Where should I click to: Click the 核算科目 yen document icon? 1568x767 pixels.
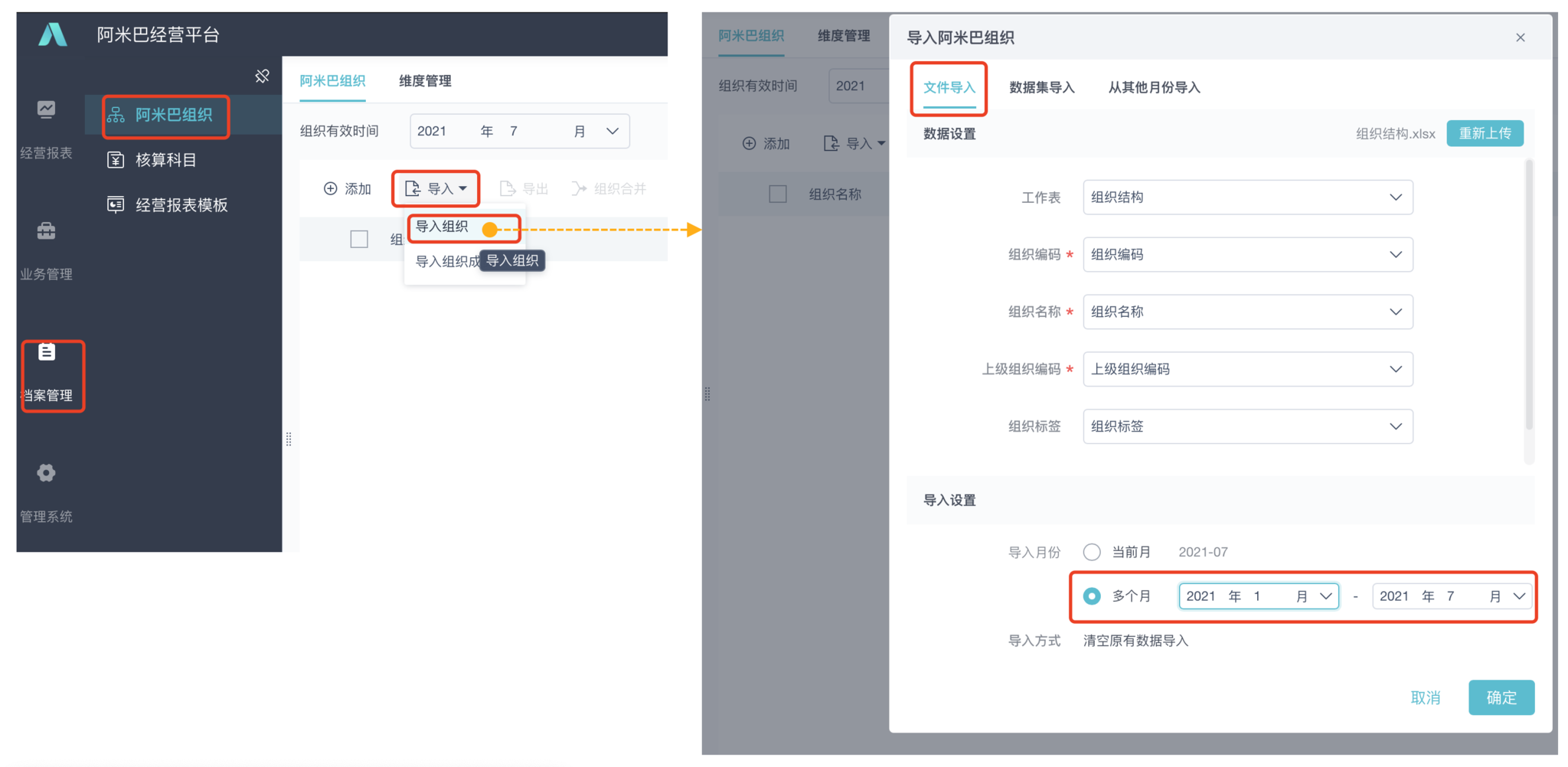point(116,160)
